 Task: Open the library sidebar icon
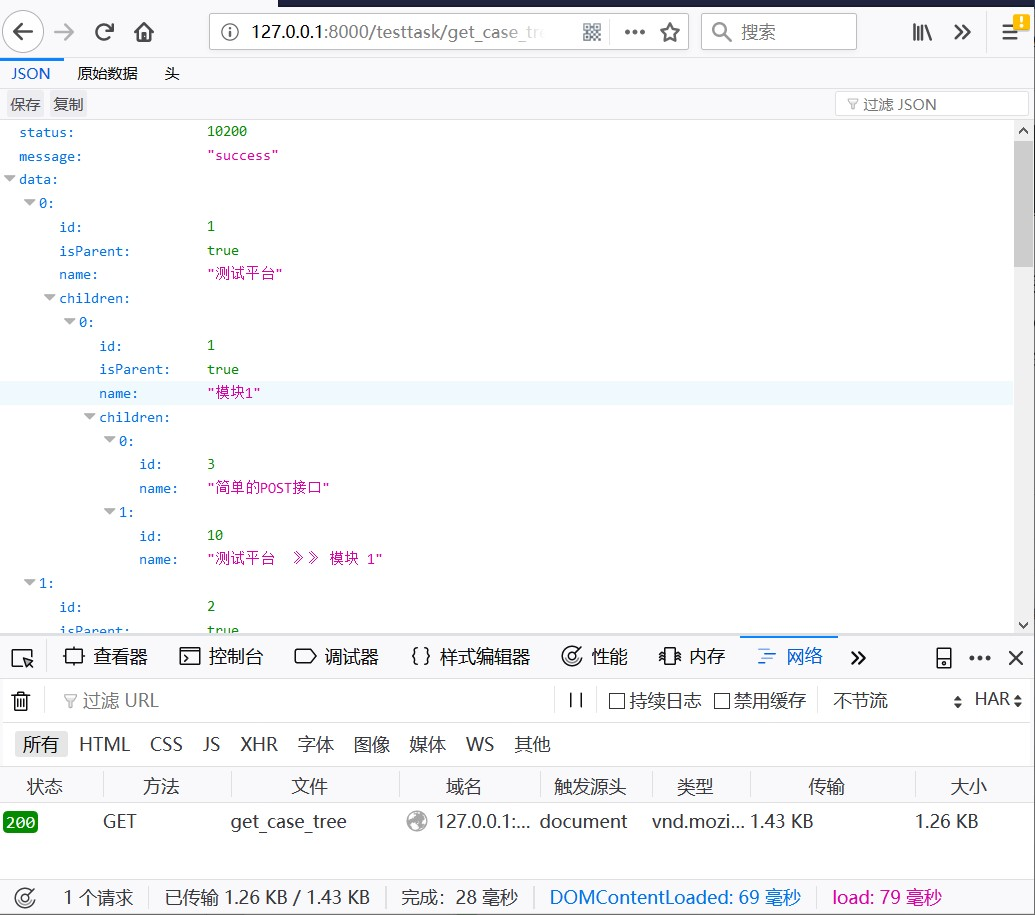point(921,32)
